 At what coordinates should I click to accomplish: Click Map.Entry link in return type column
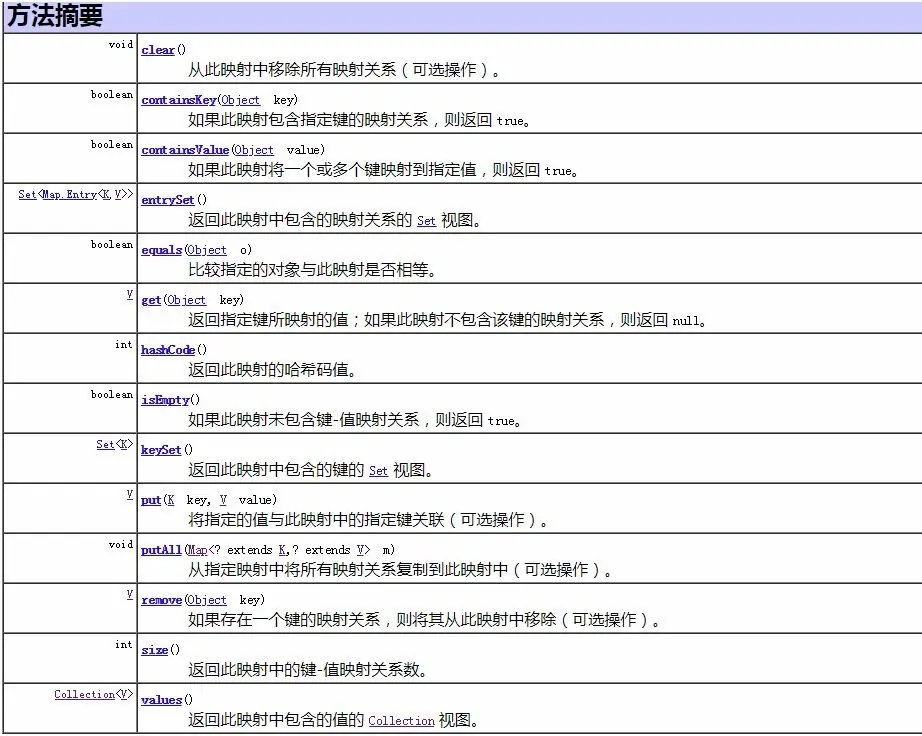click(69, 194)
